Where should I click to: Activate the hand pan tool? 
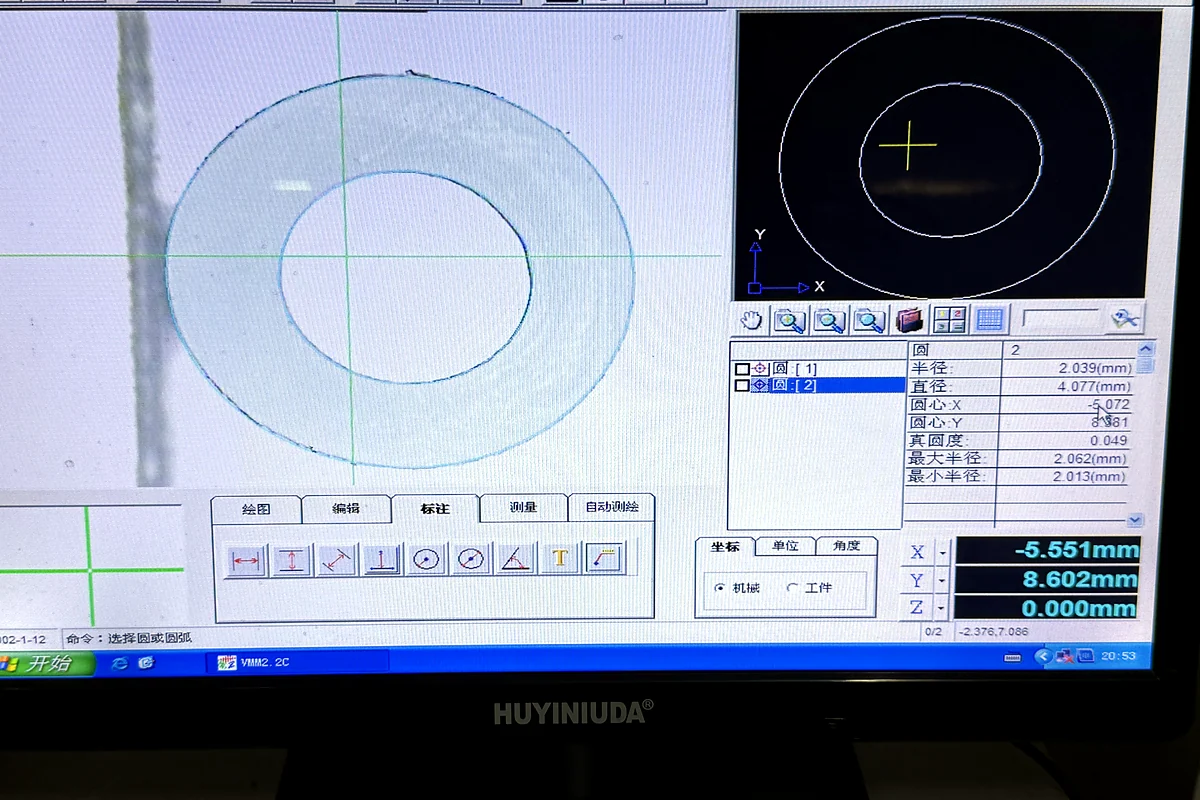point(751,321)
